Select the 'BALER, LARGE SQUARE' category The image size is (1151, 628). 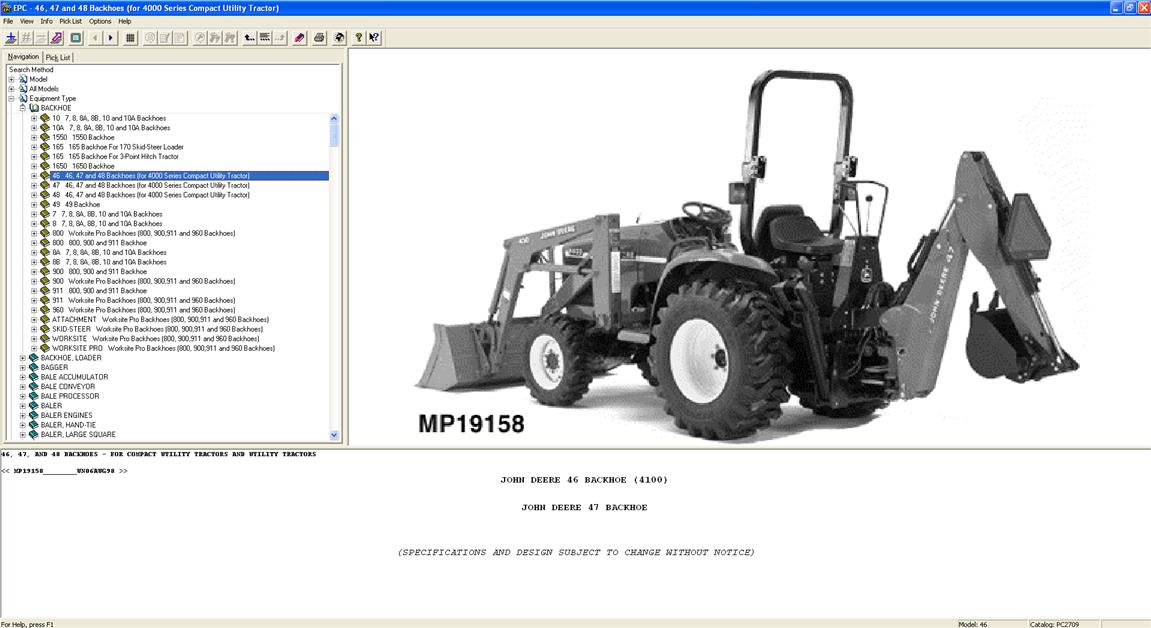point(78,434)
